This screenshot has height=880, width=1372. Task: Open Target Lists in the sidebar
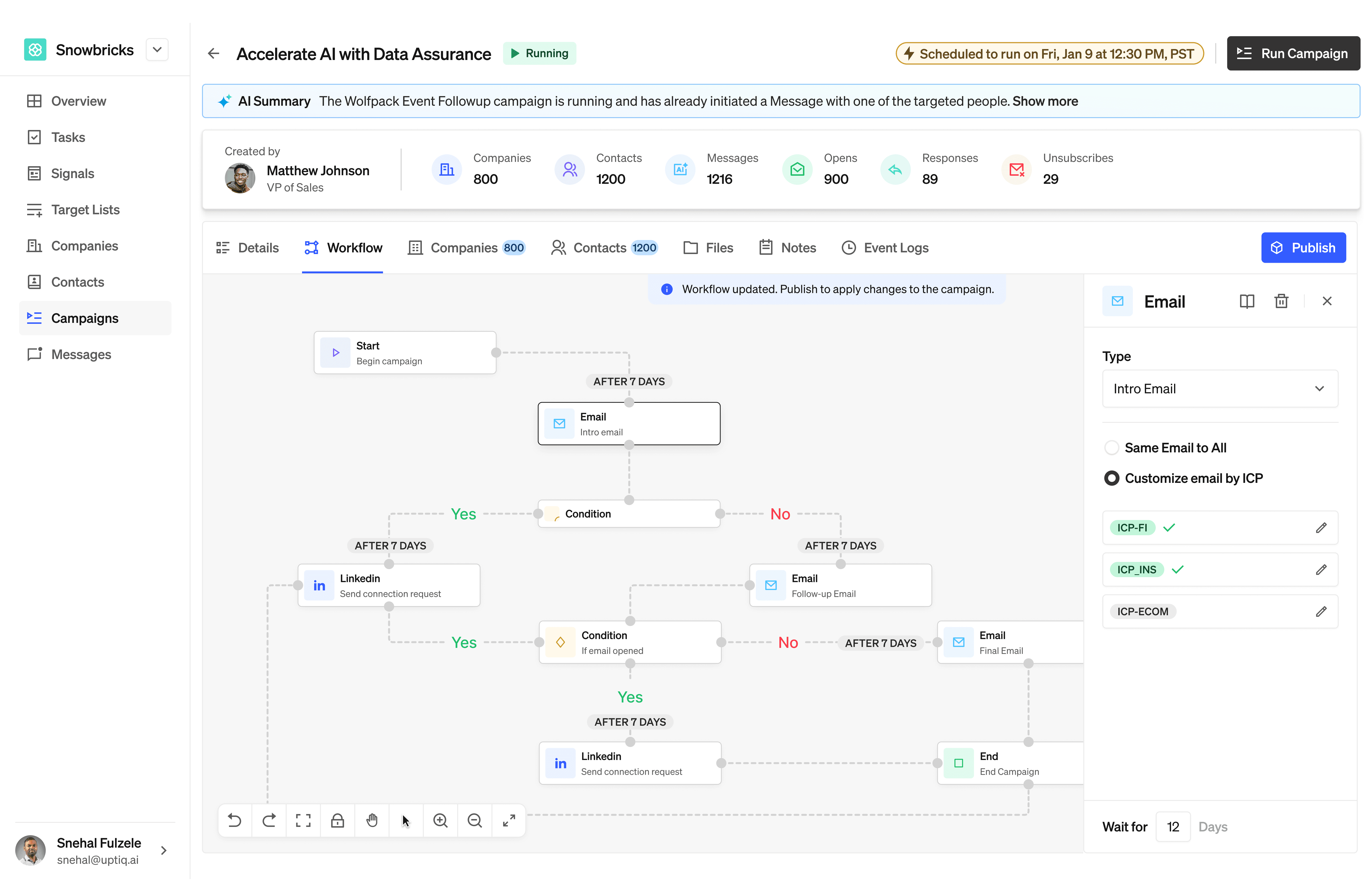(95, 210)
